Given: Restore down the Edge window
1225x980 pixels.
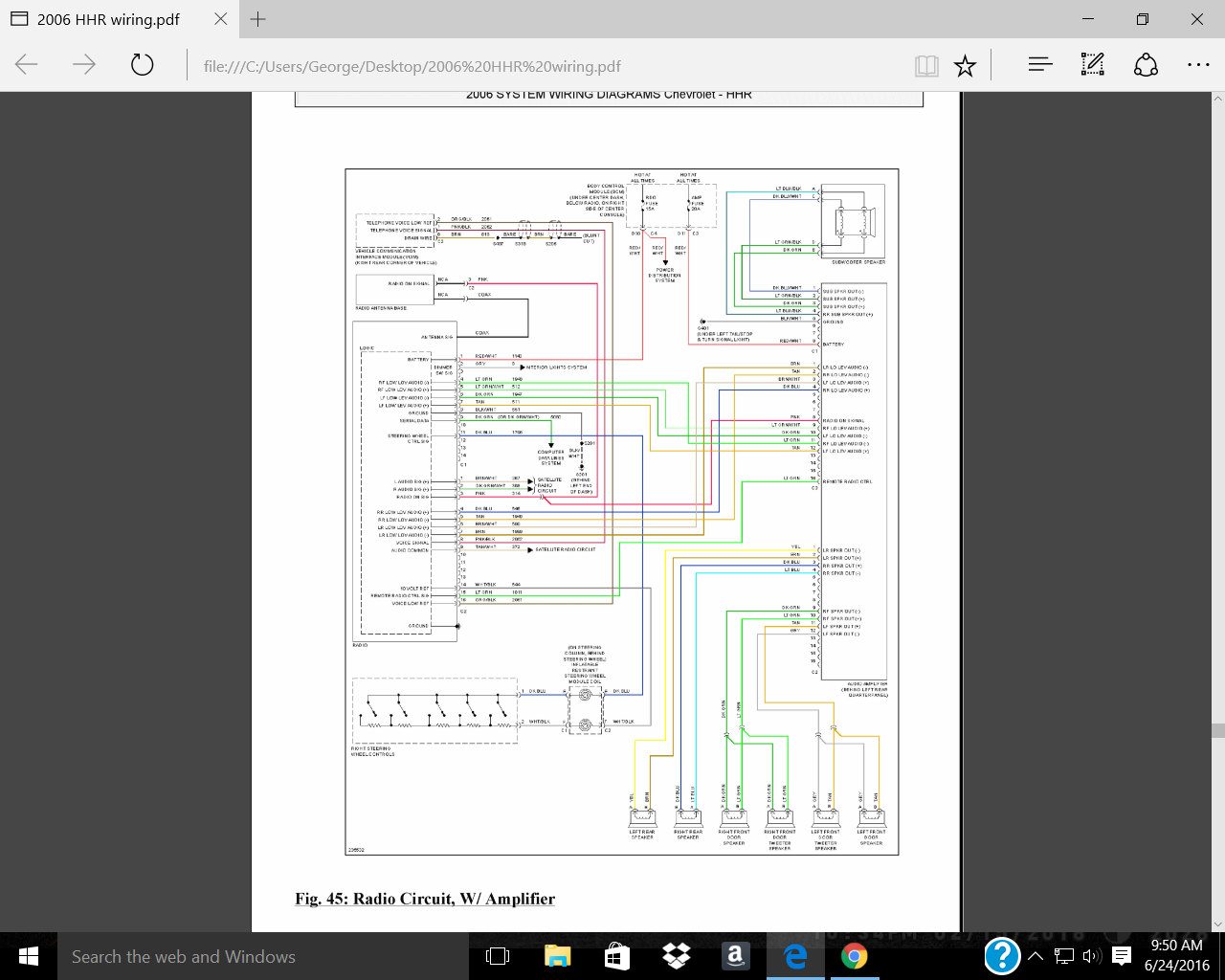Looking at the screenshot, I should 1143,19.
